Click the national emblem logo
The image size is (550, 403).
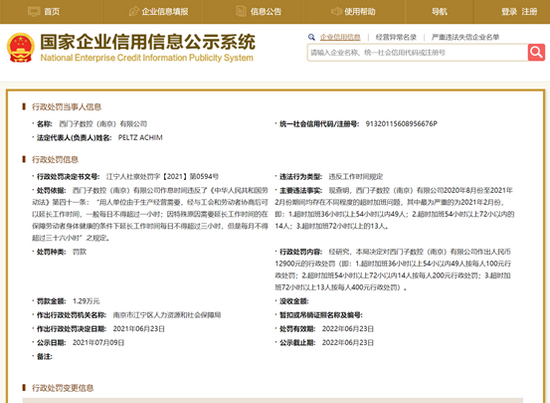[x=21, y=47]
